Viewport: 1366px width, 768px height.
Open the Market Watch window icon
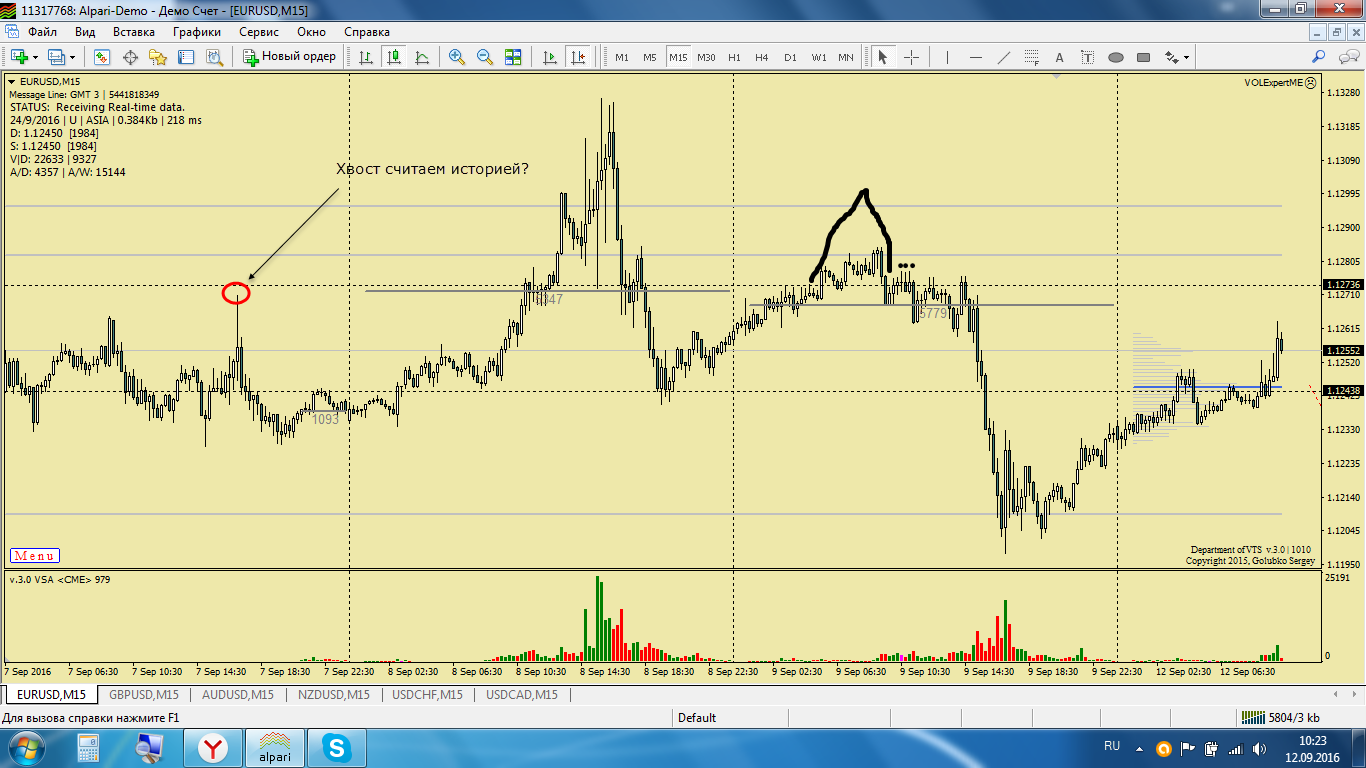[x=102, y=57]
